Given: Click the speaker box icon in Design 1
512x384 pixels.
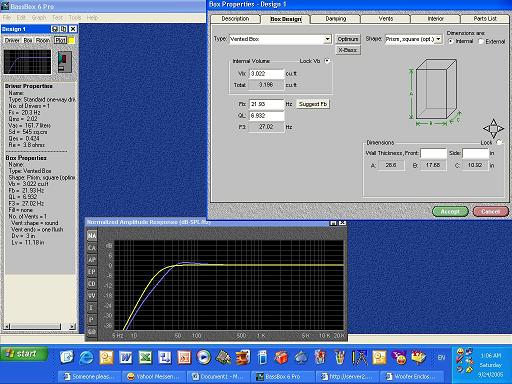Looking at the screenshot, I should 64,62.
